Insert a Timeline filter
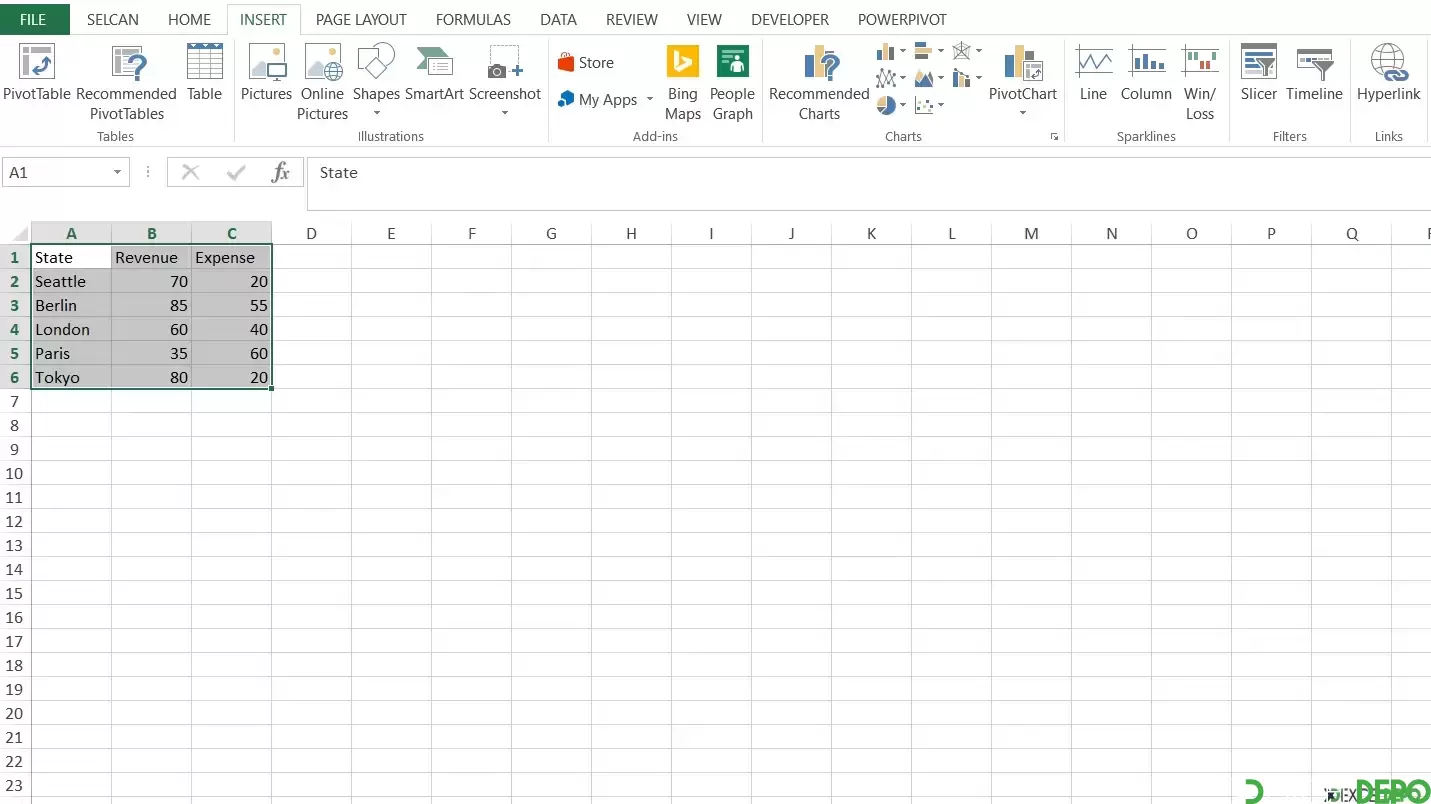Screen dimensions: 1431x804 [x=1314, y=73]
